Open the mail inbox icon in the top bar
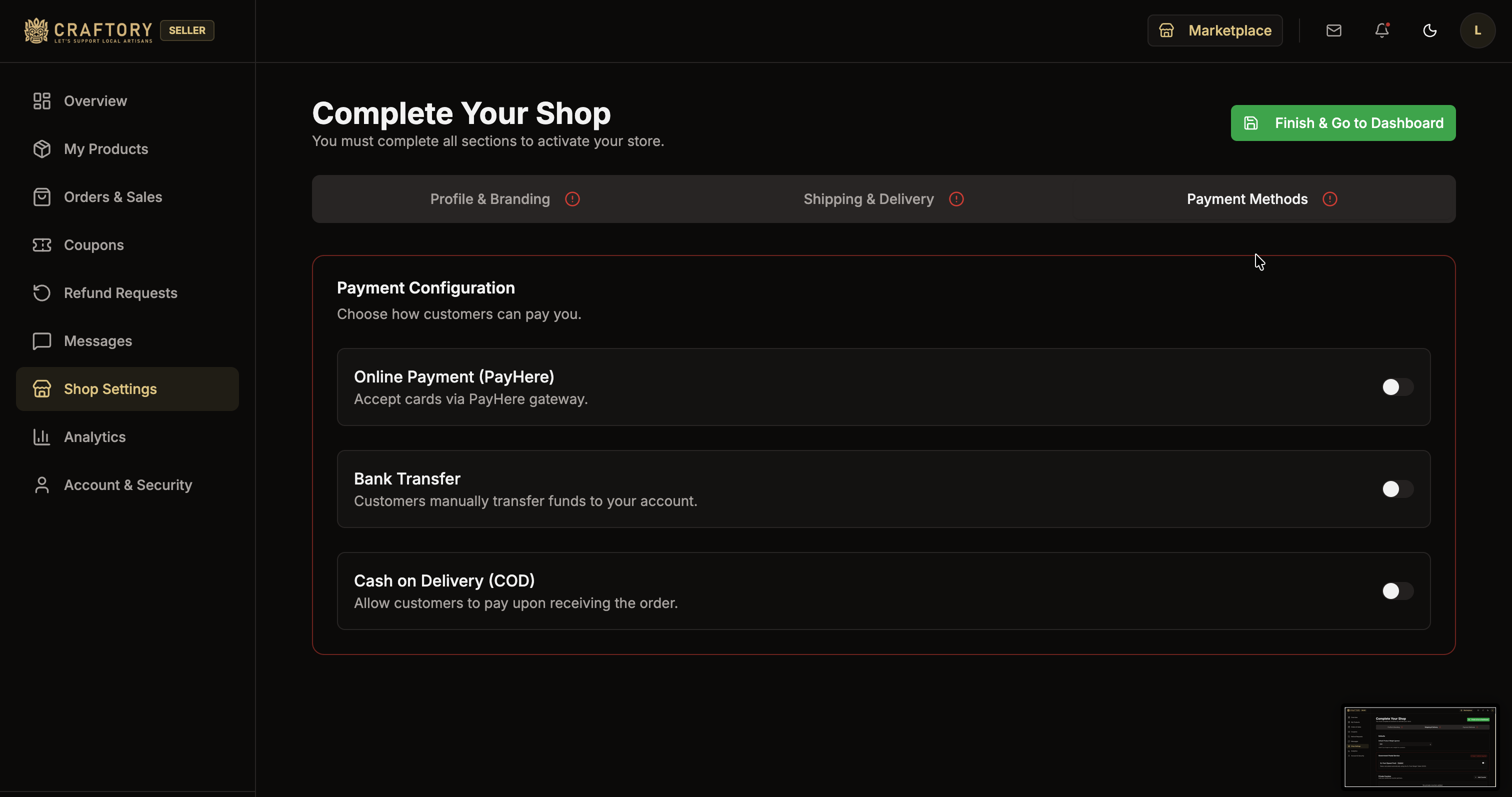 pos(1334,30)
